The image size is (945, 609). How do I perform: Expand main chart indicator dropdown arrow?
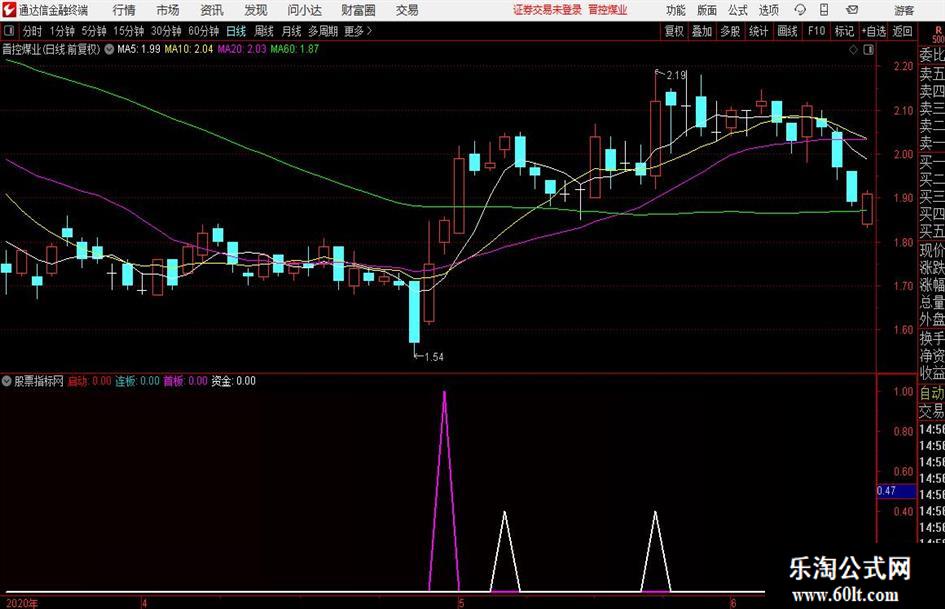pos(109,49)
